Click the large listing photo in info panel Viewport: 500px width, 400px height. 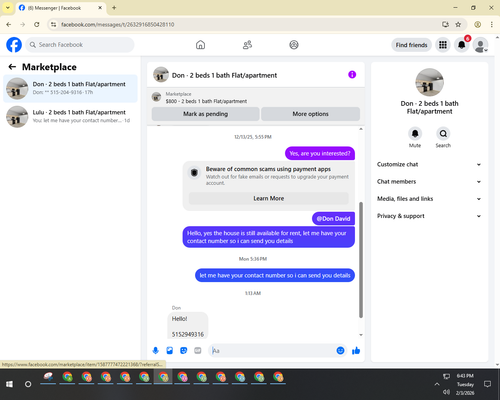click(429, 82)
